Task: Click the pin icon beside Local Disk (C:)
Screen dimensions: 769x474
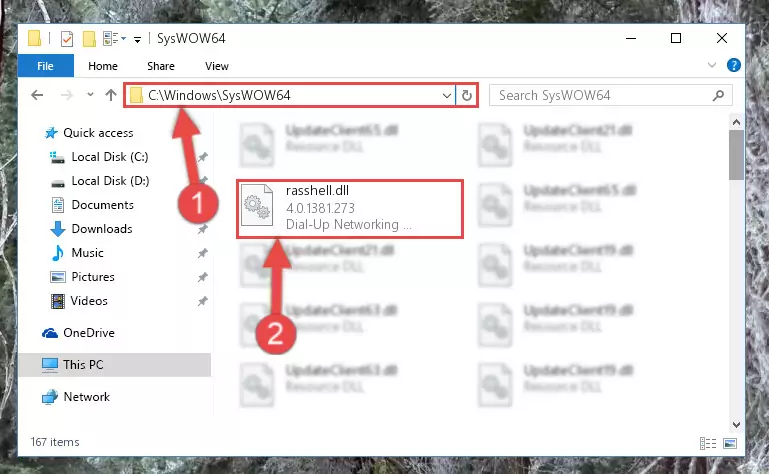Action: 203,157
